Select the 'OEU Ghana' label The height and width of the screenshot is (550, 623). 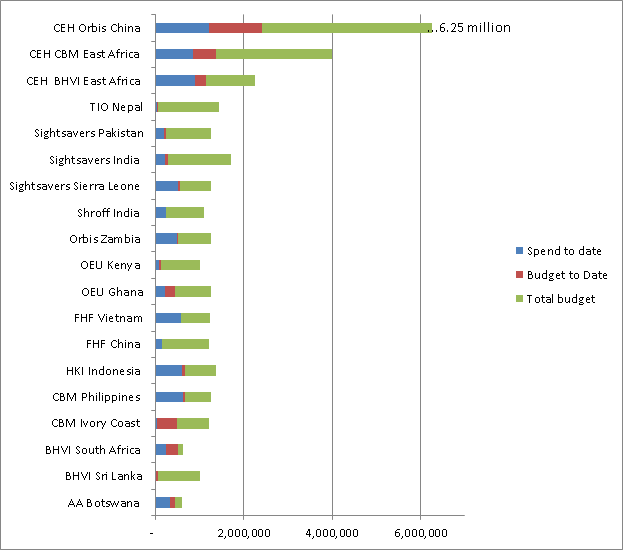(112, 292)
